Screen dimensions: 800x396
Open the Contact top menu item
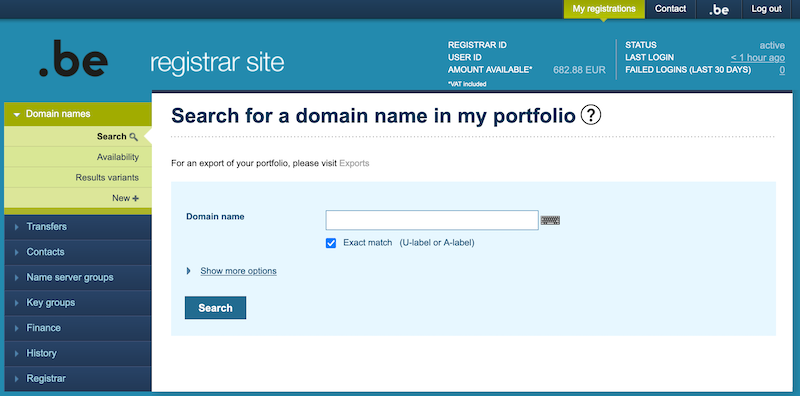670,9
